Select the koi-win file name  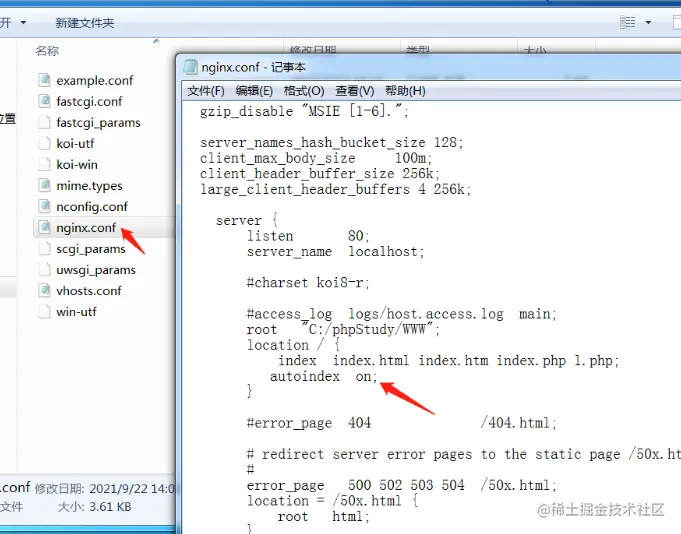(x=77, y=165)
